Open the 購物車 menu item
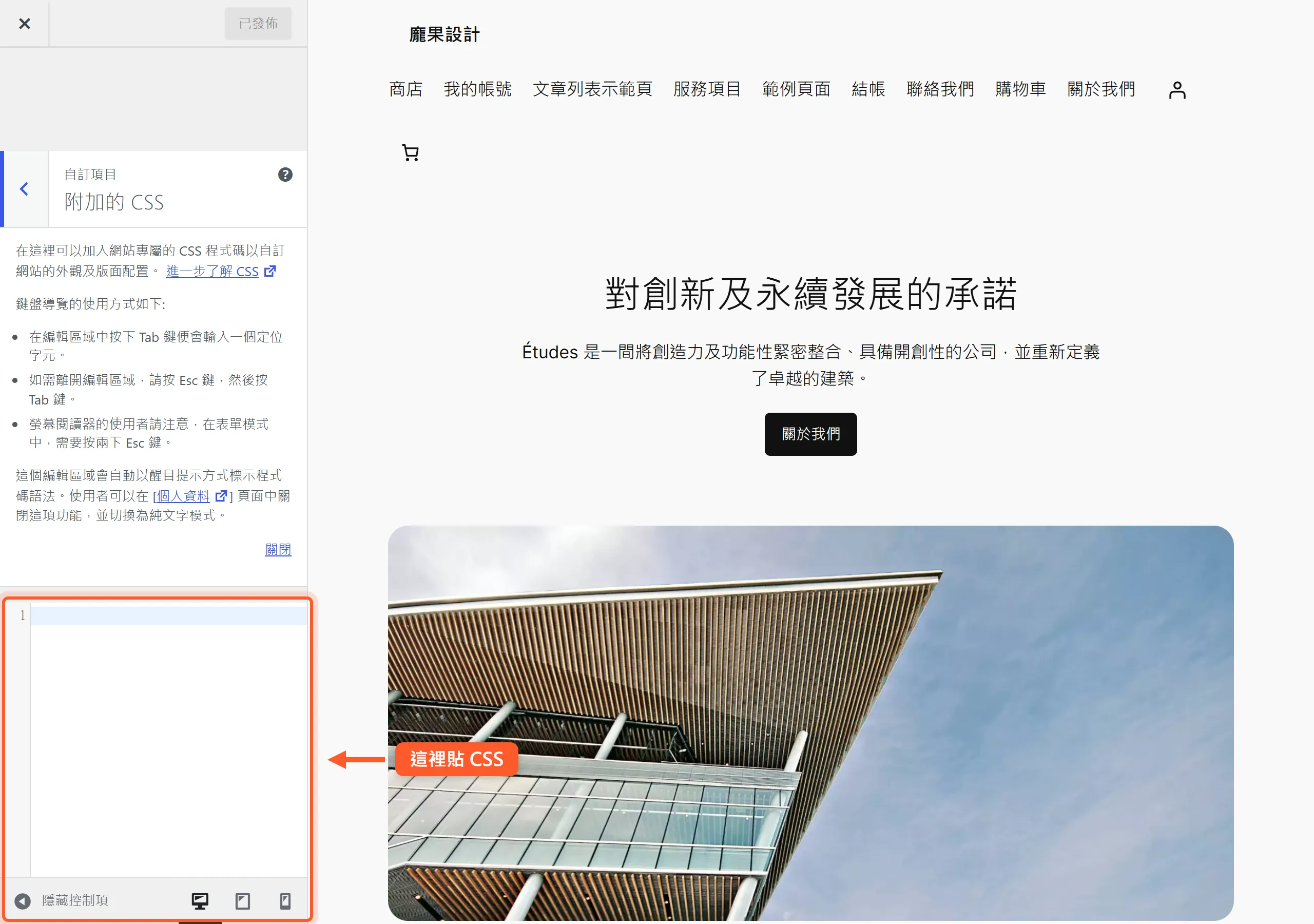This screenshot has width=1314, height=924. click(1020, 89)
